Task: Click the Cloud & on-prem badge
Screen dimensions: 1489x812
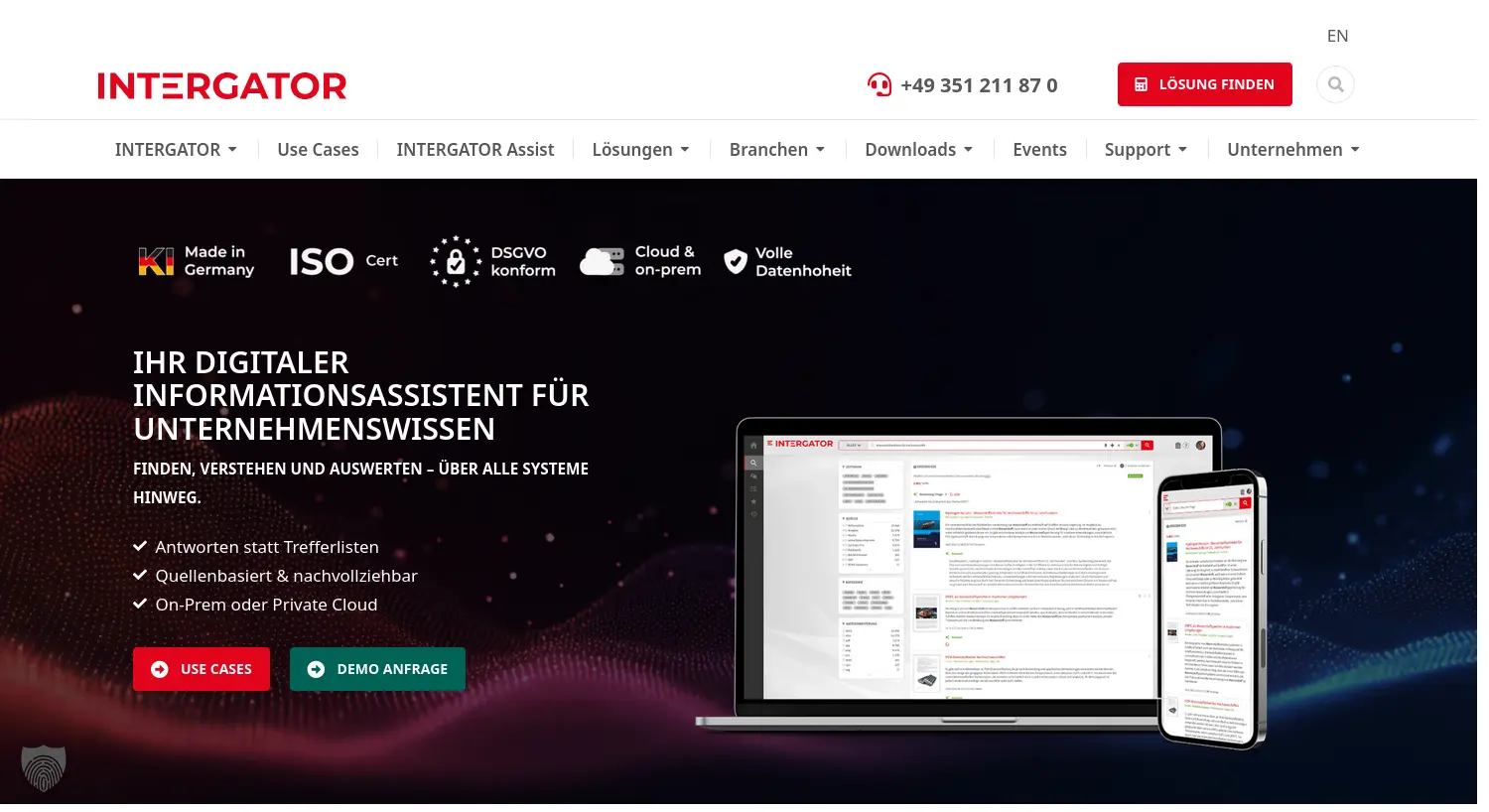Action: [x=640, y=261]
